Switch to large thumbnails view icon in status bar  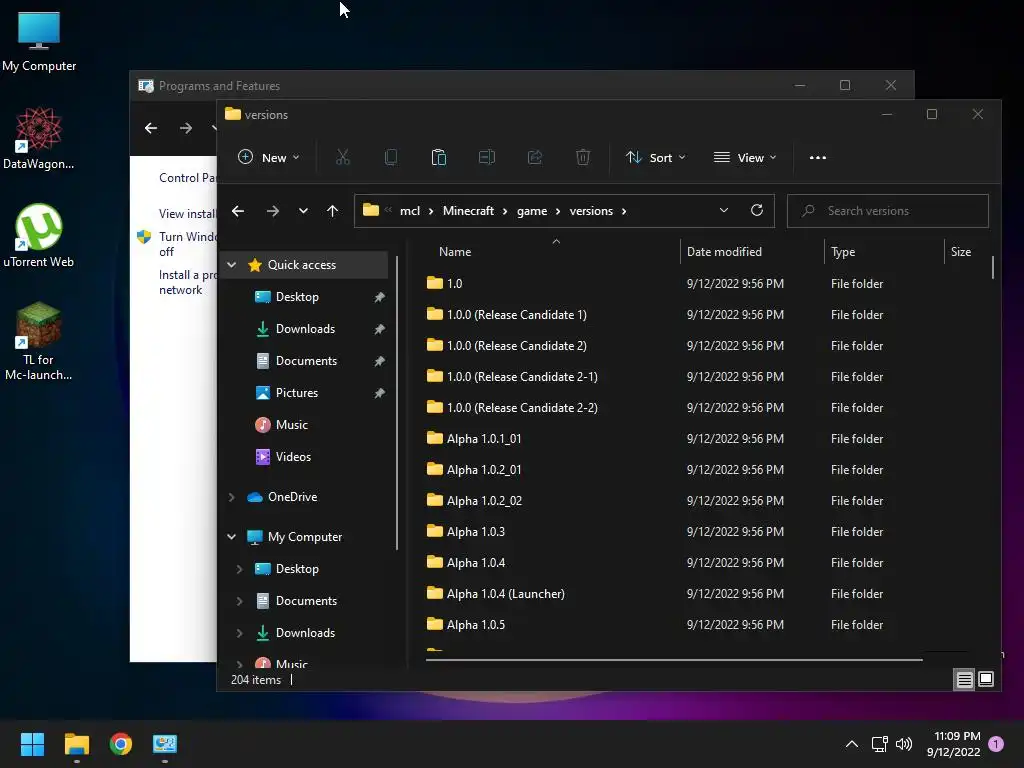pyautogui.click(x=986, y=679)
